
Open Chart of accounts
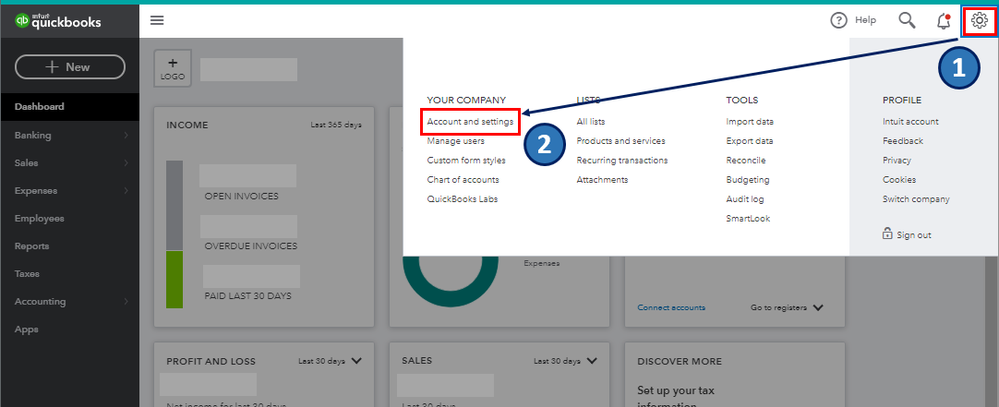pos(463,180)
